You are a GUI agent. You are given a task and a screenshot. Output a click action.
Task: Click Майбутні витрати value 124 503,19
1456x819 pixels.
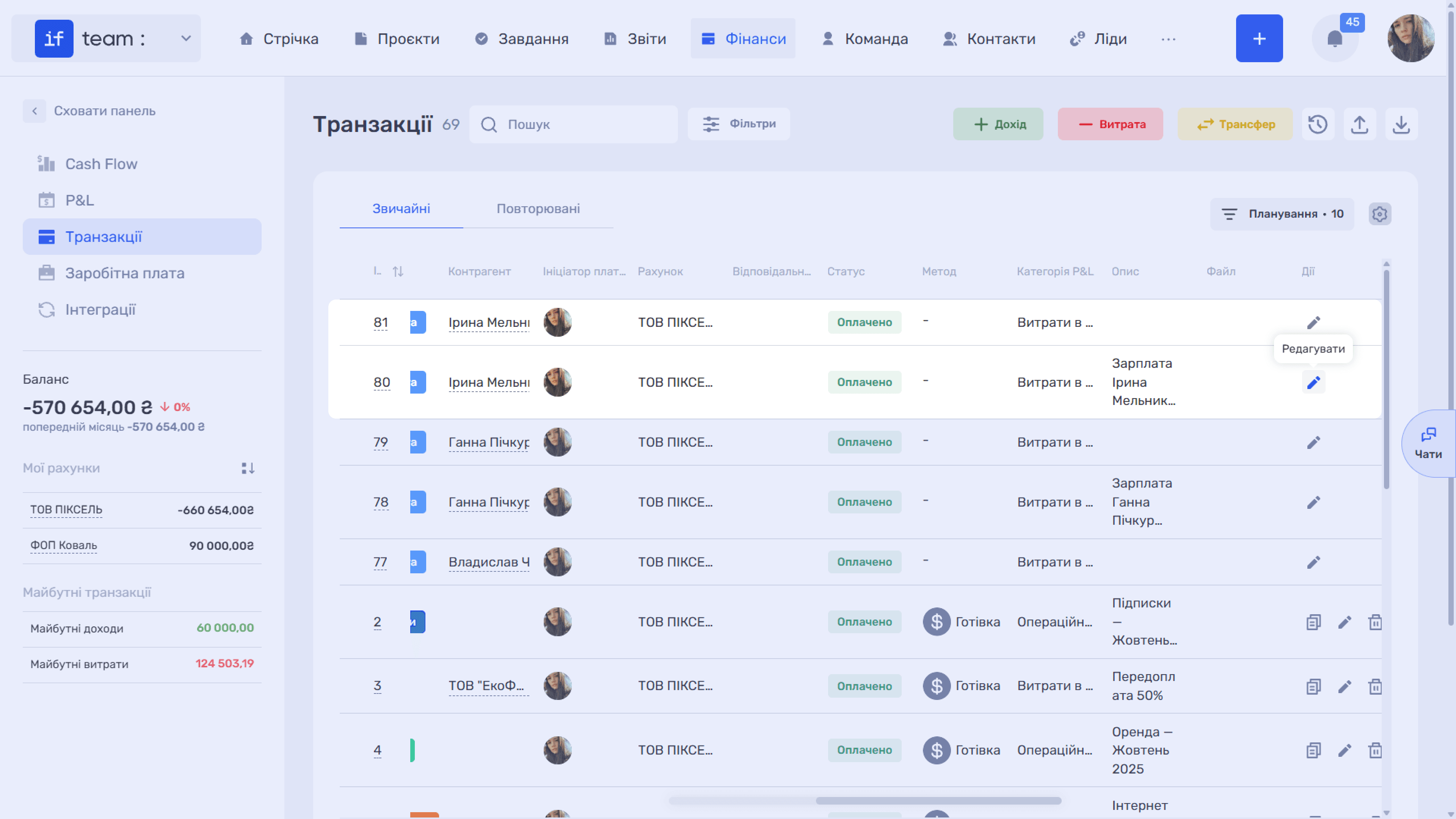pos(225,664)
